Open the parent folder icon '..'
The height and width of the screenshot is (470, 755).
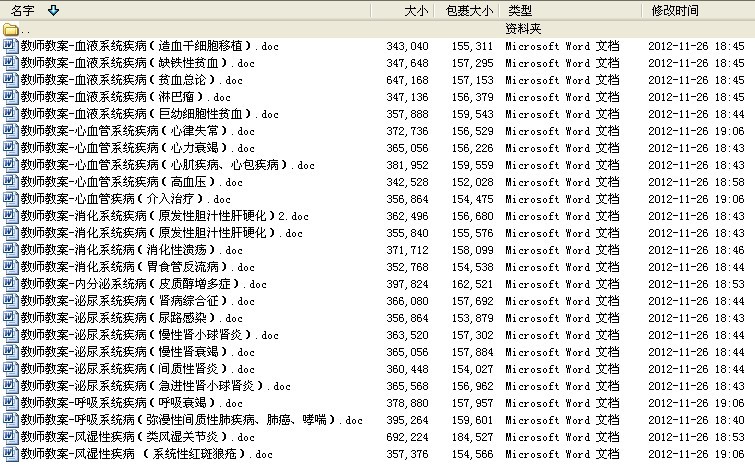[x=11, y=30]
